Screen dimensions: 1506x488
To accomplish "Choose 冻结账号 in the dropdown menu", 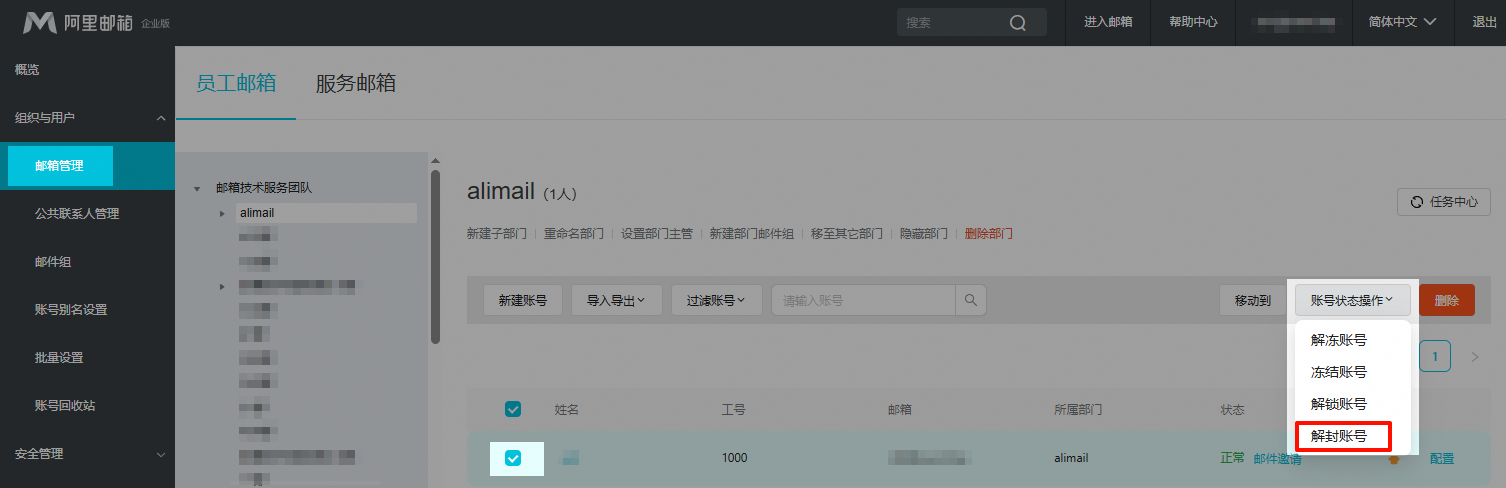I will 1338,372.
